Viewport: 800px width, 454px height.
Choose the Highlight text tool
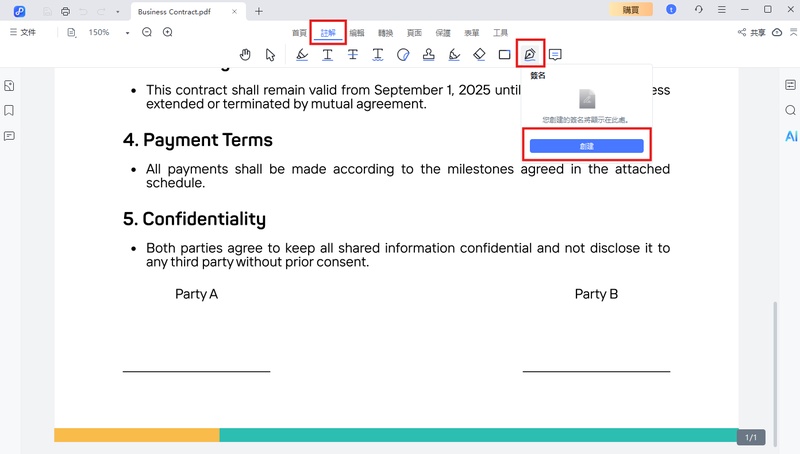tap(302, 54)
